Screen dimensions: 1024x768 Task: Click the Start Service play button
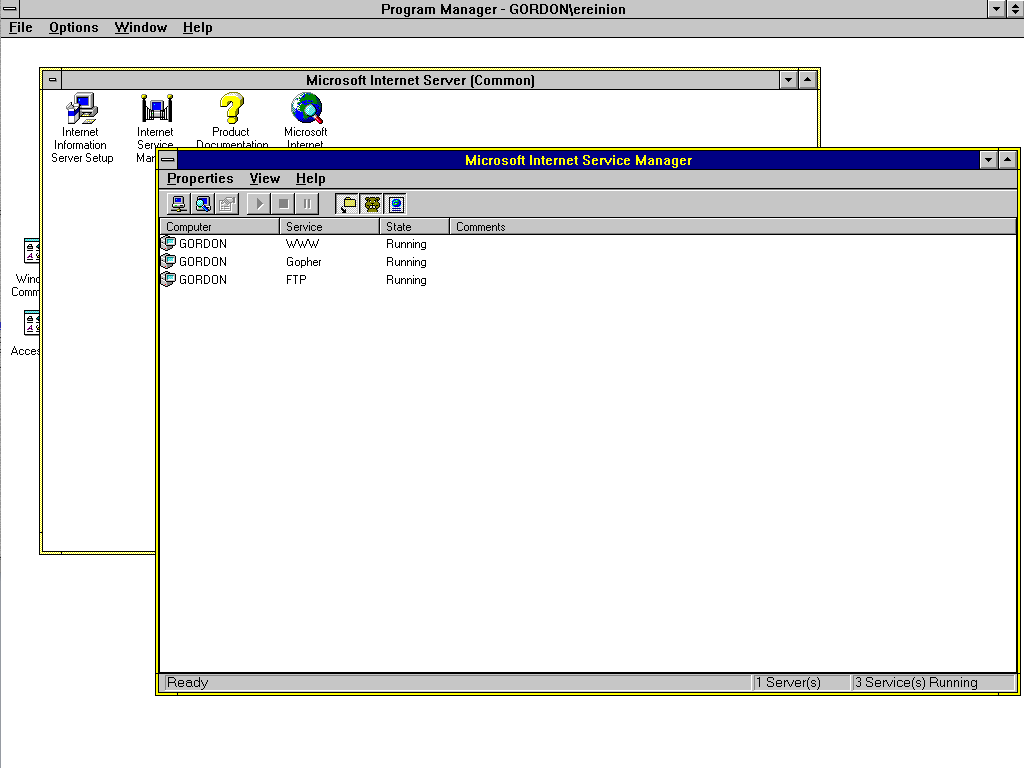tap(259, 204)
